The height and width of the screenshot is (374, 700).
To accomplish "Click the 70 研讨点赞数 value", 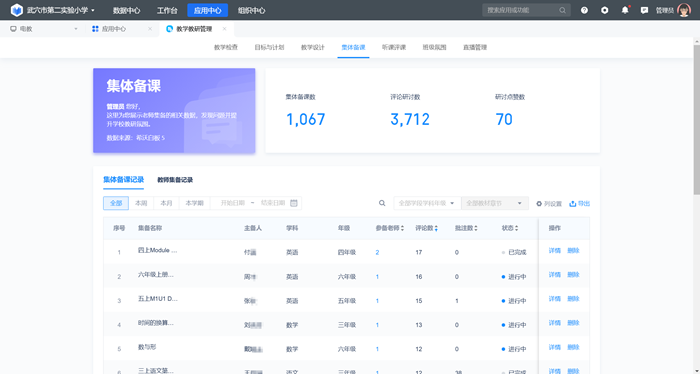I will pos(504,119).
